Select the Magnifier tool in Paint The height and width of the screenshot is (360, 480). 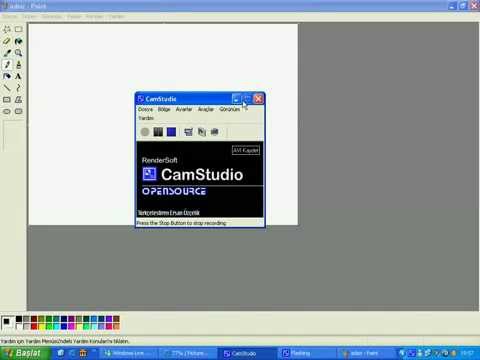(x=19, y=53)
